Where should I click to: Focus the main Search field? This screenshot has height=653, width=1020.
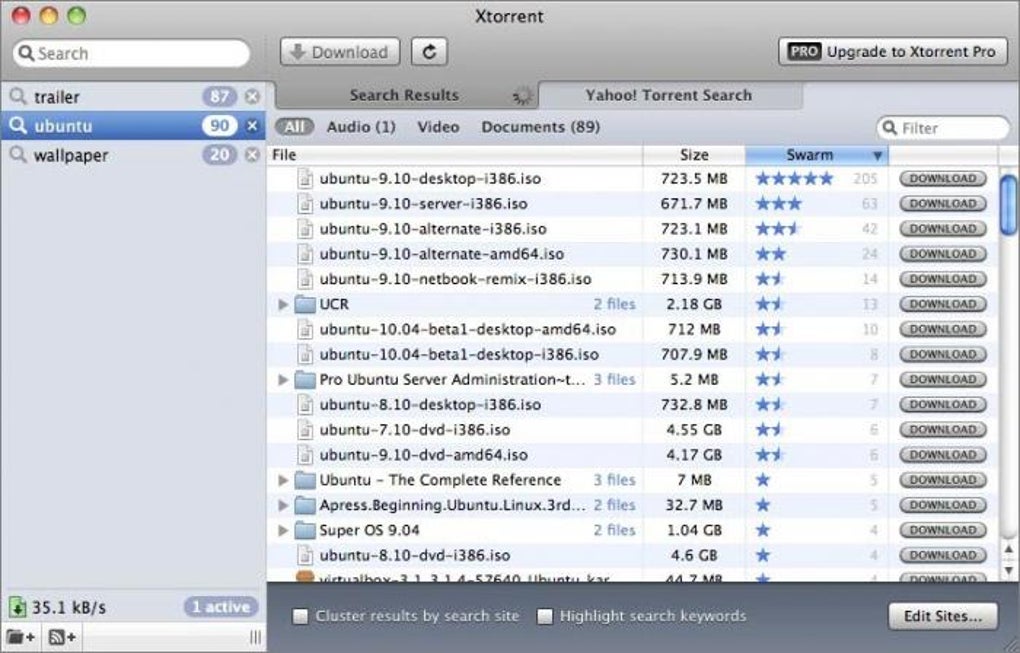pos(131,53)
